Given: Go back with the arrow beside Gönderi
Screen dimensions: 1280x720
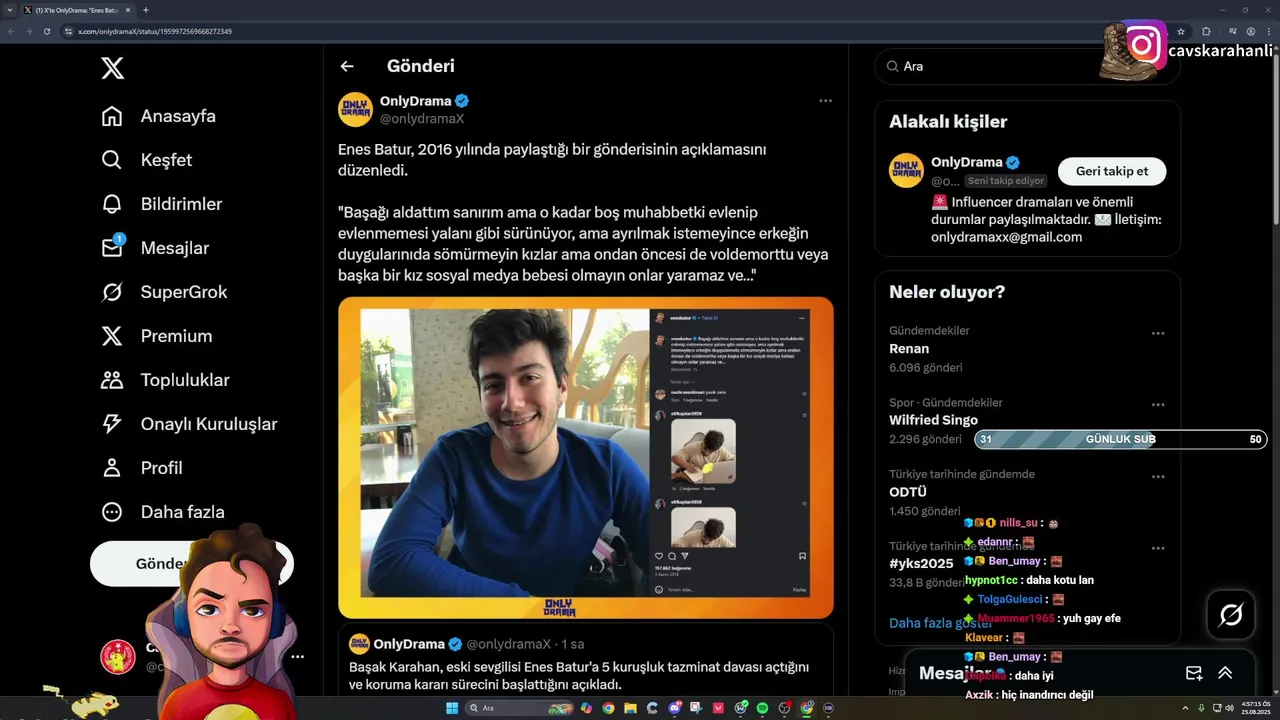Looking at the screenshot, I should tap(347, 66).
